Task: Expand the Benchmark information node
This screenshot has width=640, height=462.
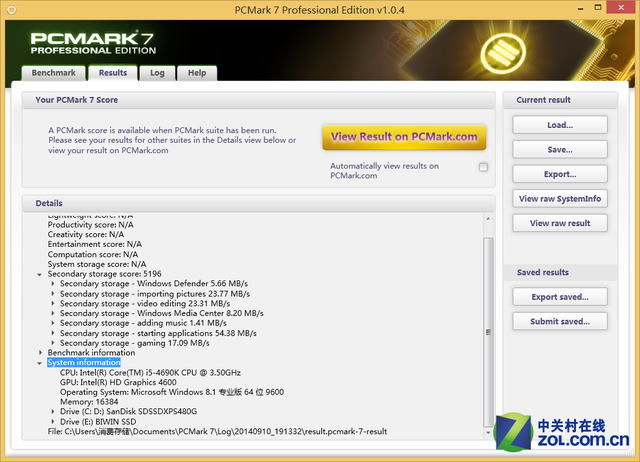Action: tap(40, 353)
